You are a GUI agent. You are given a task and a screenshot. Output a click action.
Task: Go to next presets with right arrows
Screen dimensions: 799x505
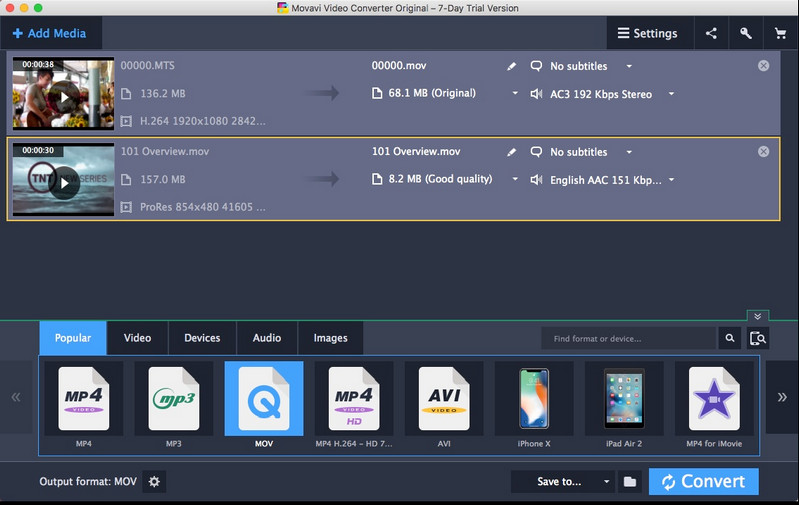tap(782, 397)
